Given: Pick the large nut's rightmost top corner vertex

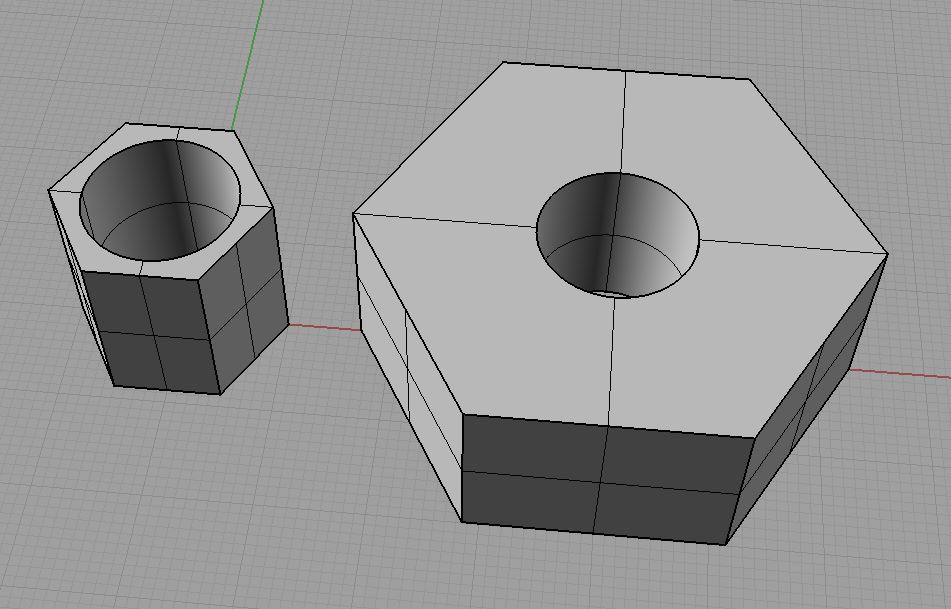Looking at the screenshot, I should pos(888,254).
